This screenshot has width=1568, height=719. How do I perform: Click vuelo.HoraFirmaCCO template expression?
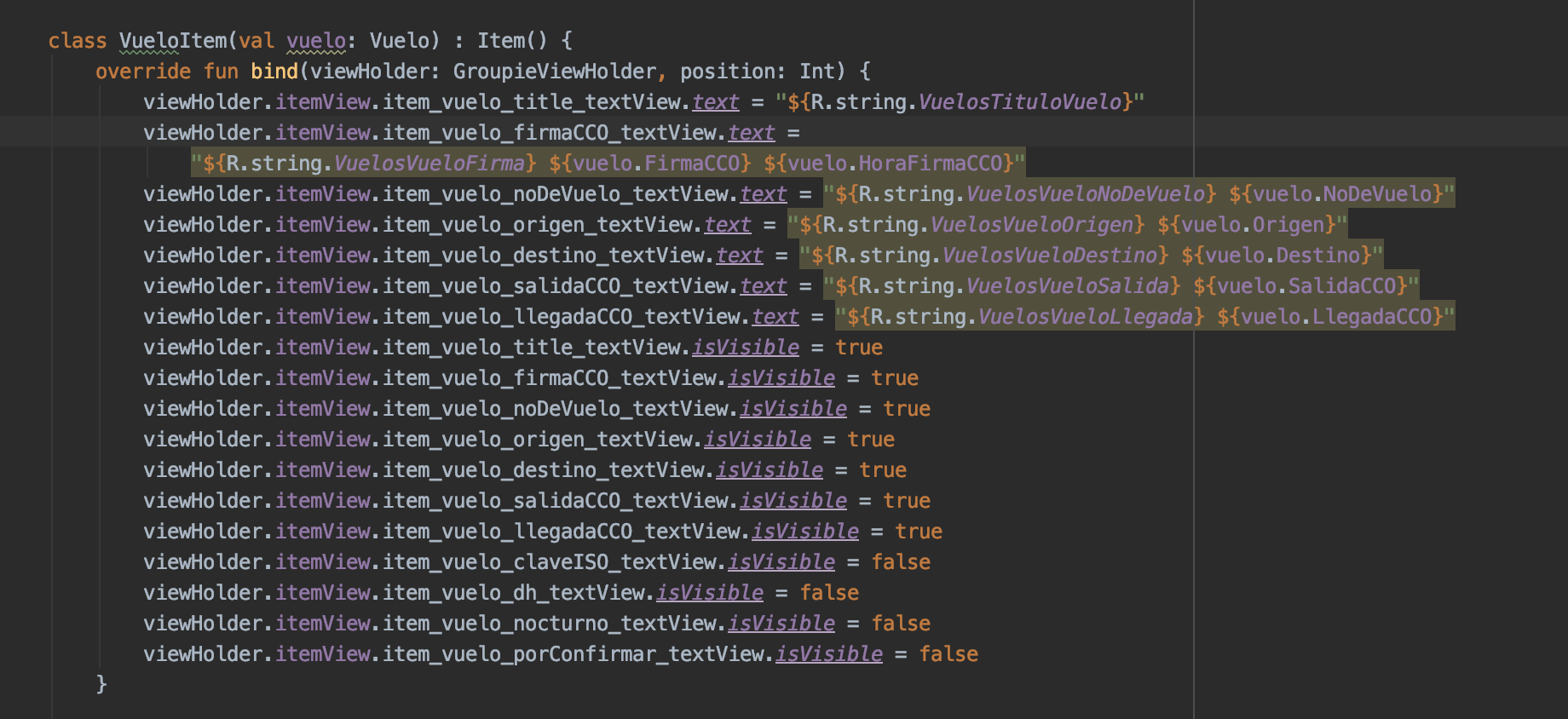tap(888, 164)
